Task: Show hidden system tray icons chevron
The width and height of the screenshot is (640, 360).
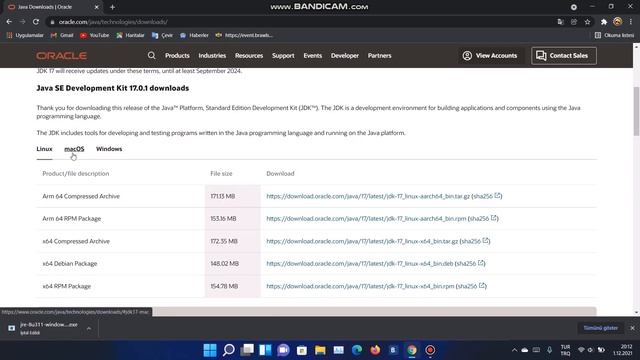Action: tap(515, 350)
